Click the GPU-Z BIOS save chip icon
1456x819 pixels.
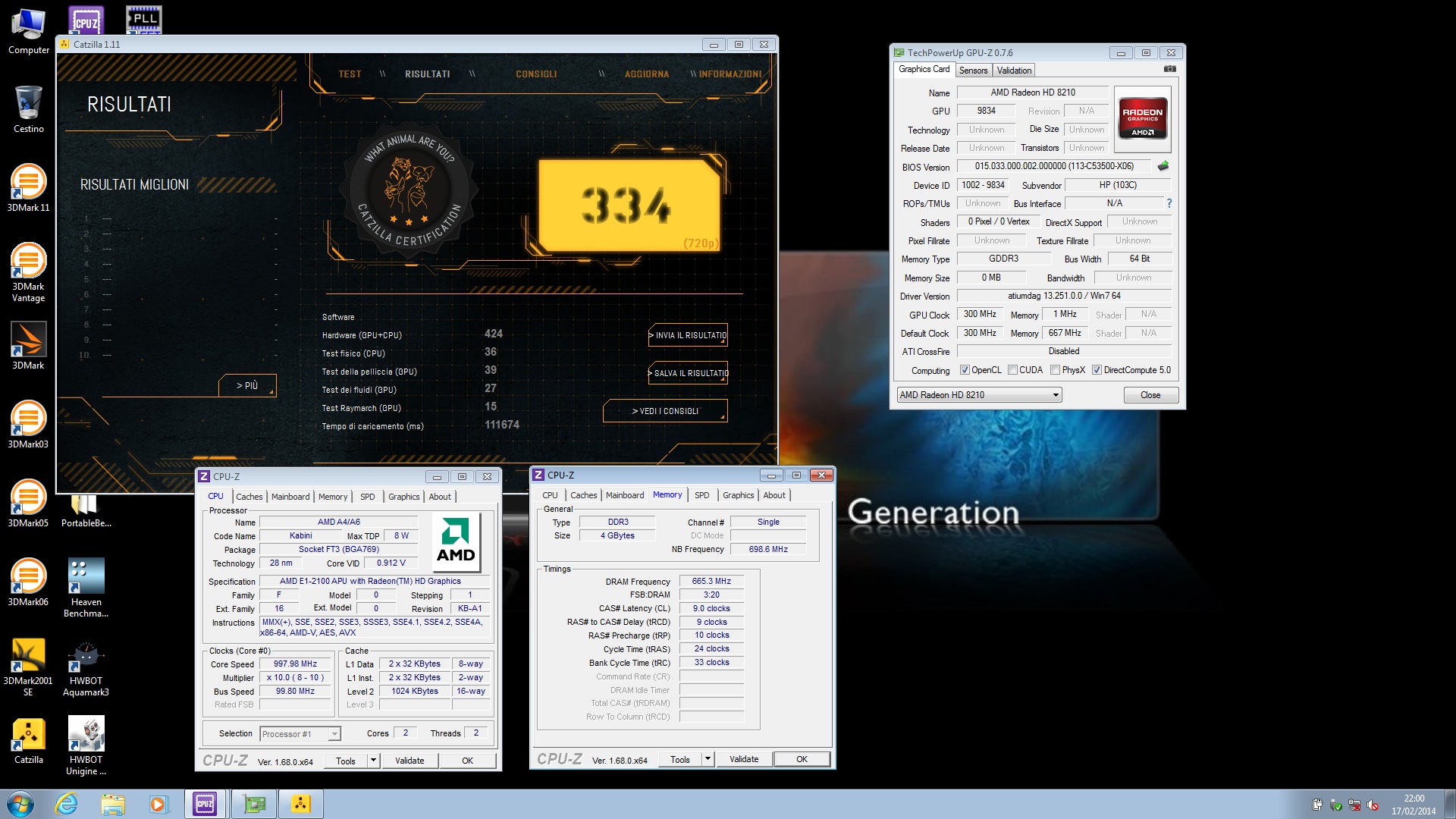pyautogui.click(x=1163, y=166)
